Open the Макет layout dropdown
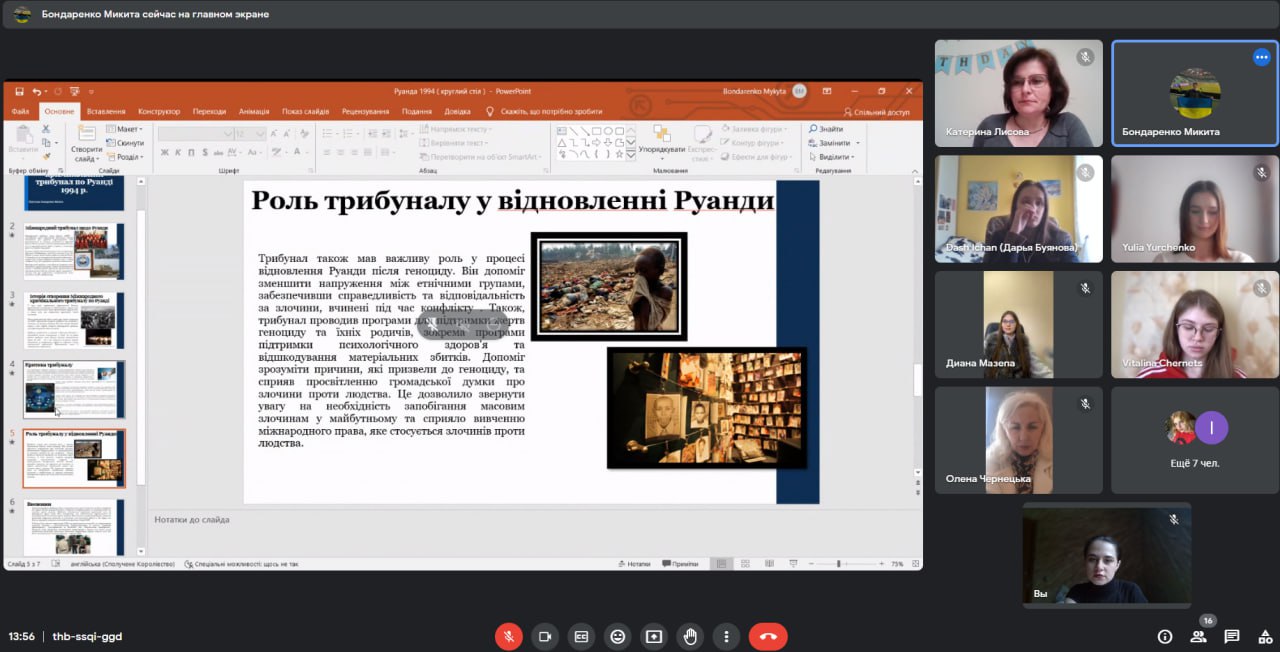Screen dimensions: 1280x652 click(x=125, y=129)
